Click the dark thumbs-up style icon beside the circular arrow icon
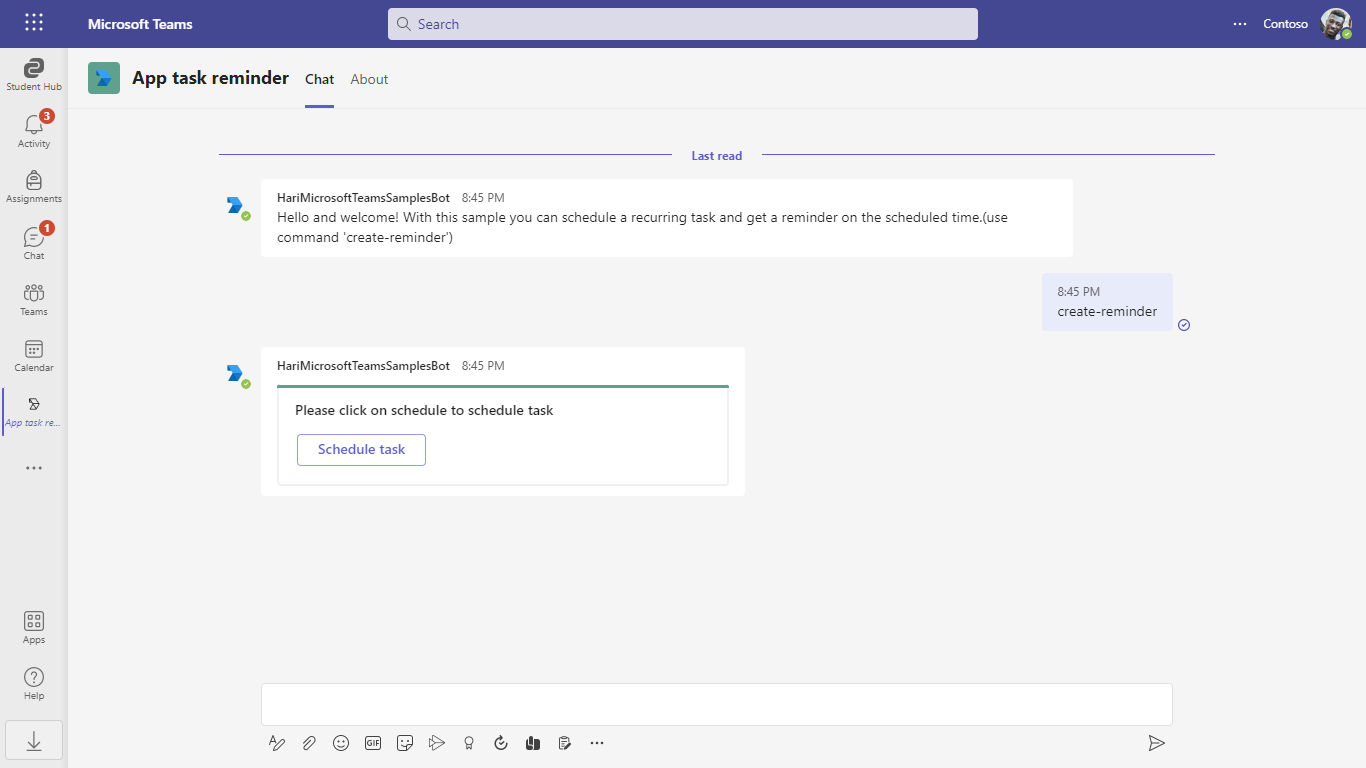 (533, 743)
